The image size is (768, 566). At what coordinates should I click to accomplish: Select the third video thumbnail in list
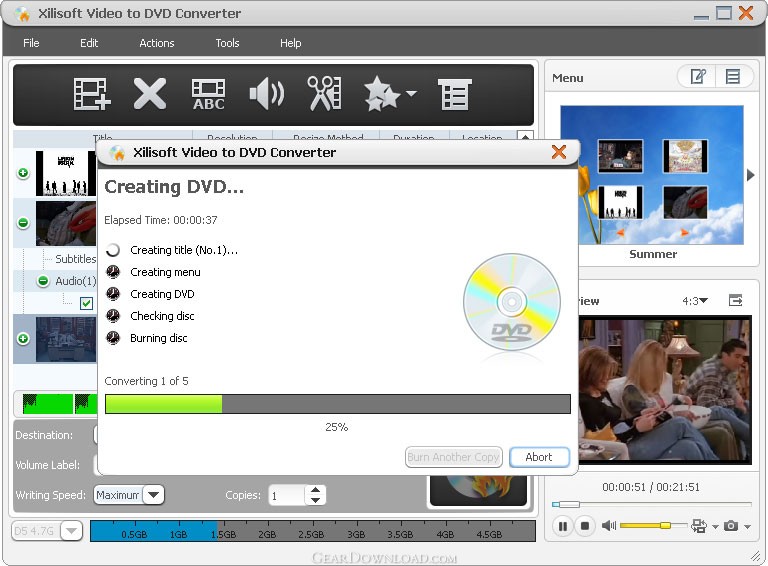tap(66, 339)
